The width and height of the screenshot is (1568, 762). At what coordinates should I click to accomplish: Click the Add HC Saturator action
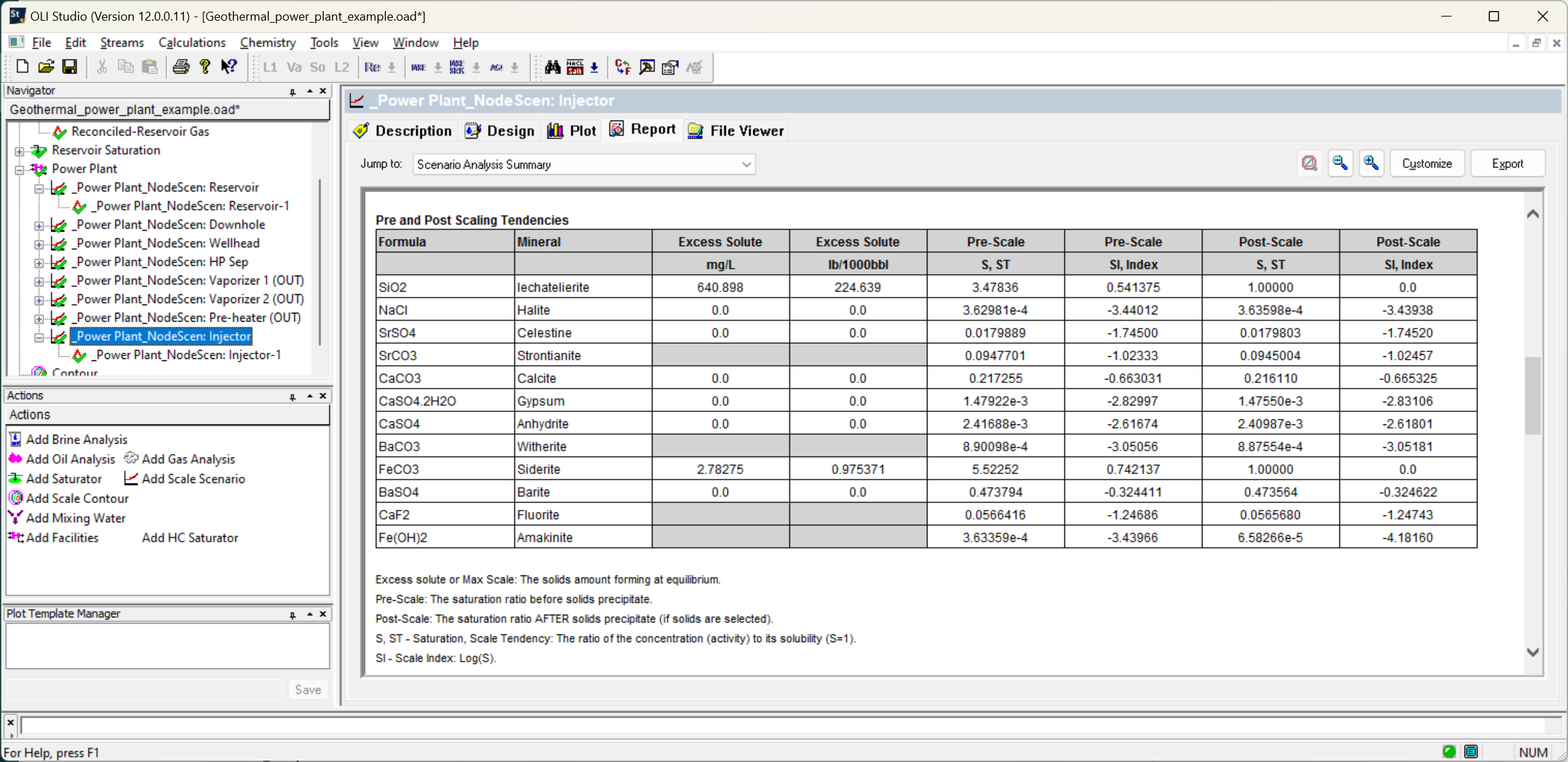(x=190, y=537)
